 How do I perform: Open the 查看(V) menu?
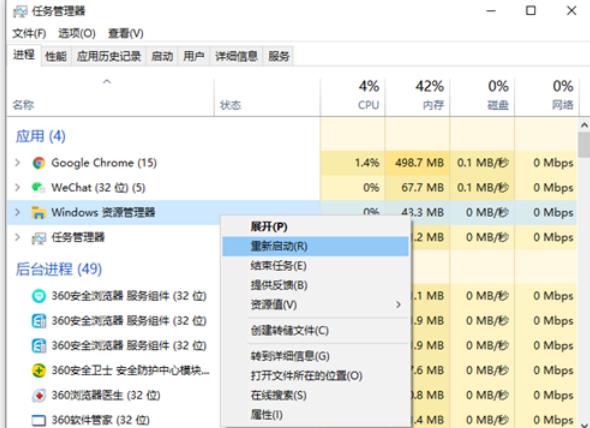click(x=126, y=34)
